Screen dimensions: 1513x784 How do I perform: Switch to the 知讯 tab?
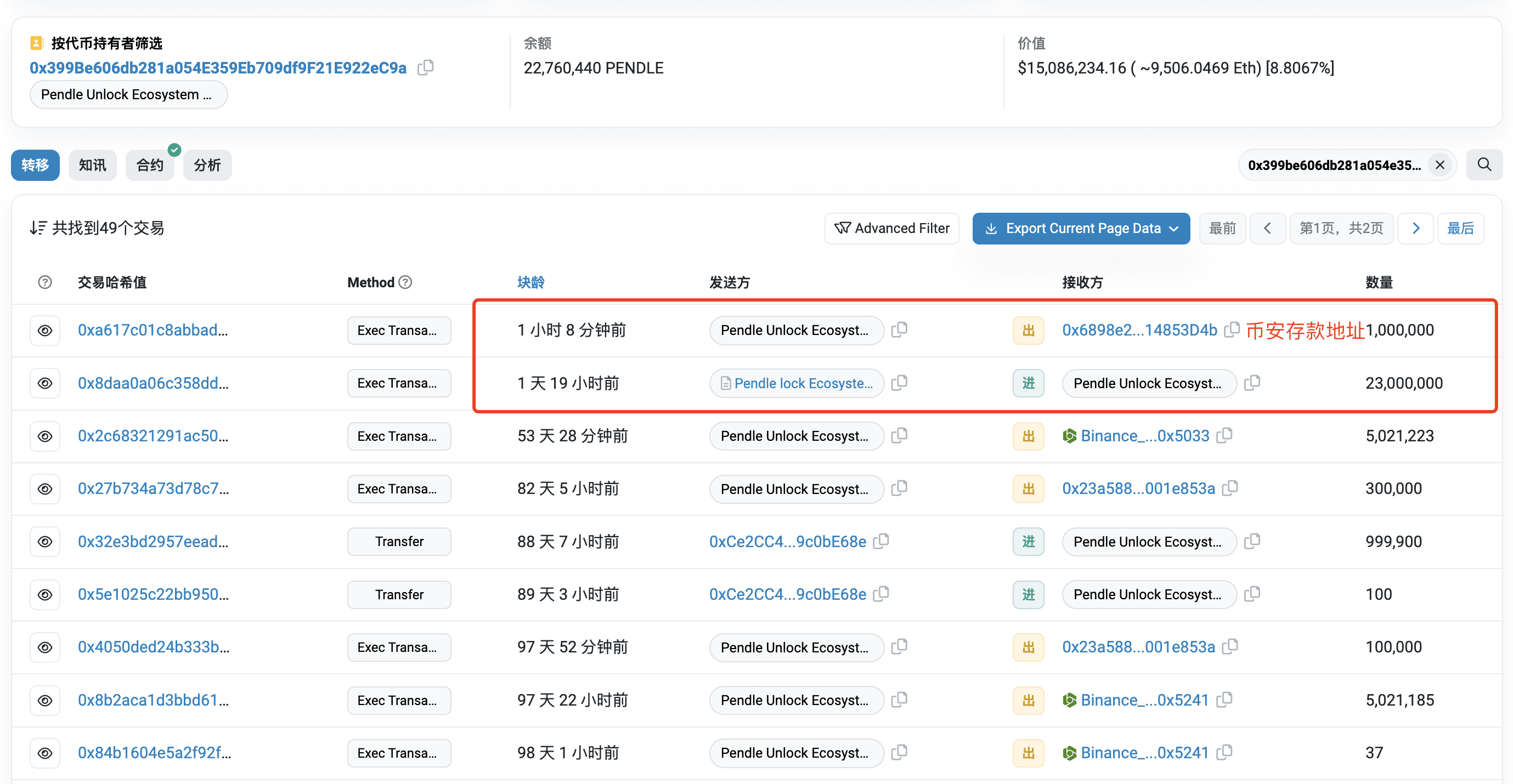click(93, 165)
